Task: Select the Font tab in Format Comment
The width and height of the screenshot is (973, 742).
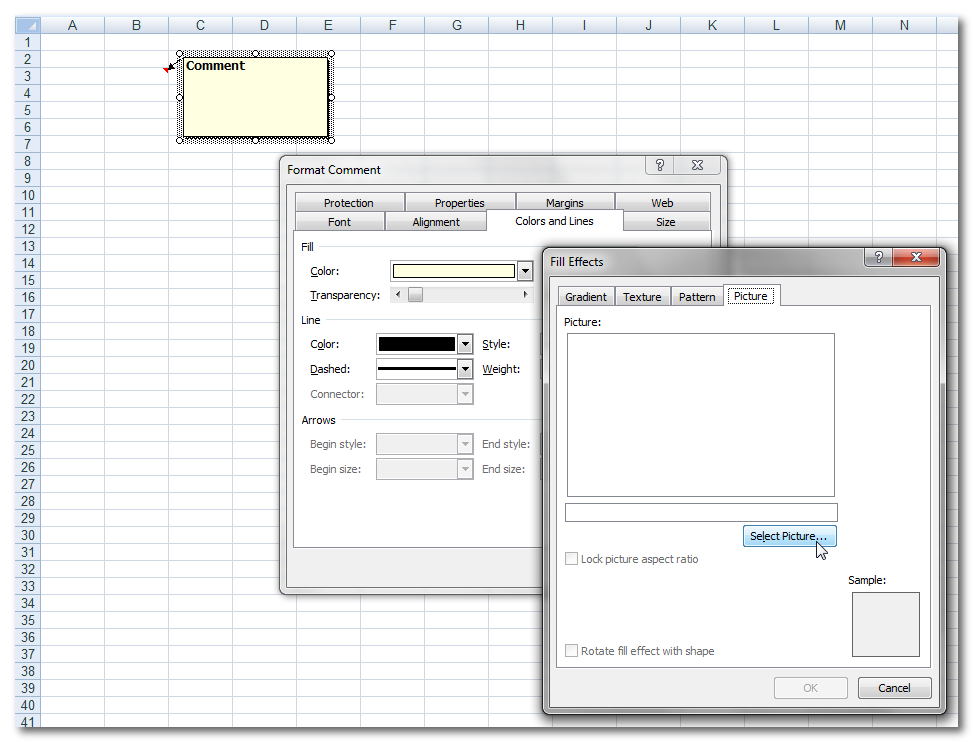Action: 339,222
